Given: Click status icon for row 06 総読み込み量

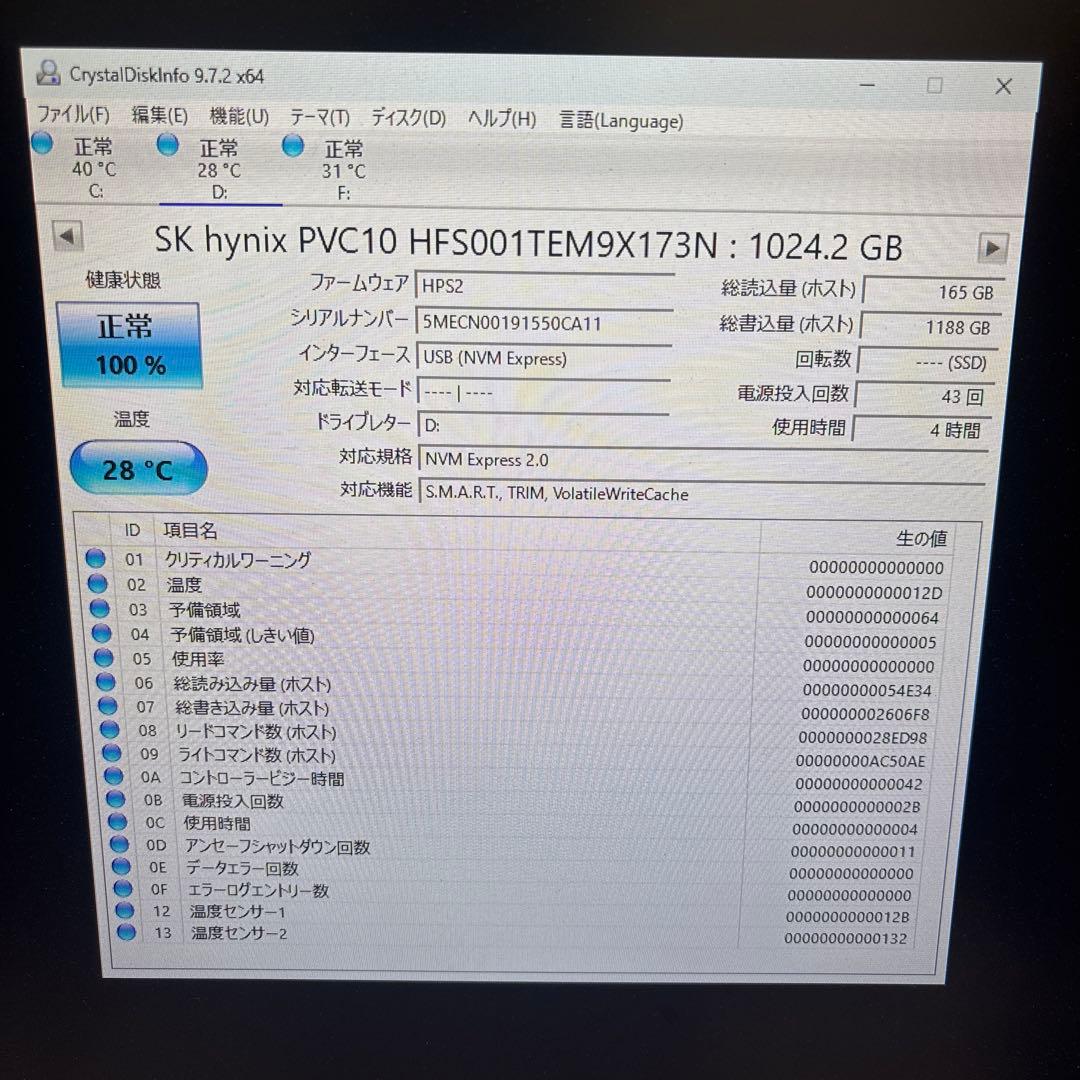Looking at the screenshot, I should (x=106, y=682).
